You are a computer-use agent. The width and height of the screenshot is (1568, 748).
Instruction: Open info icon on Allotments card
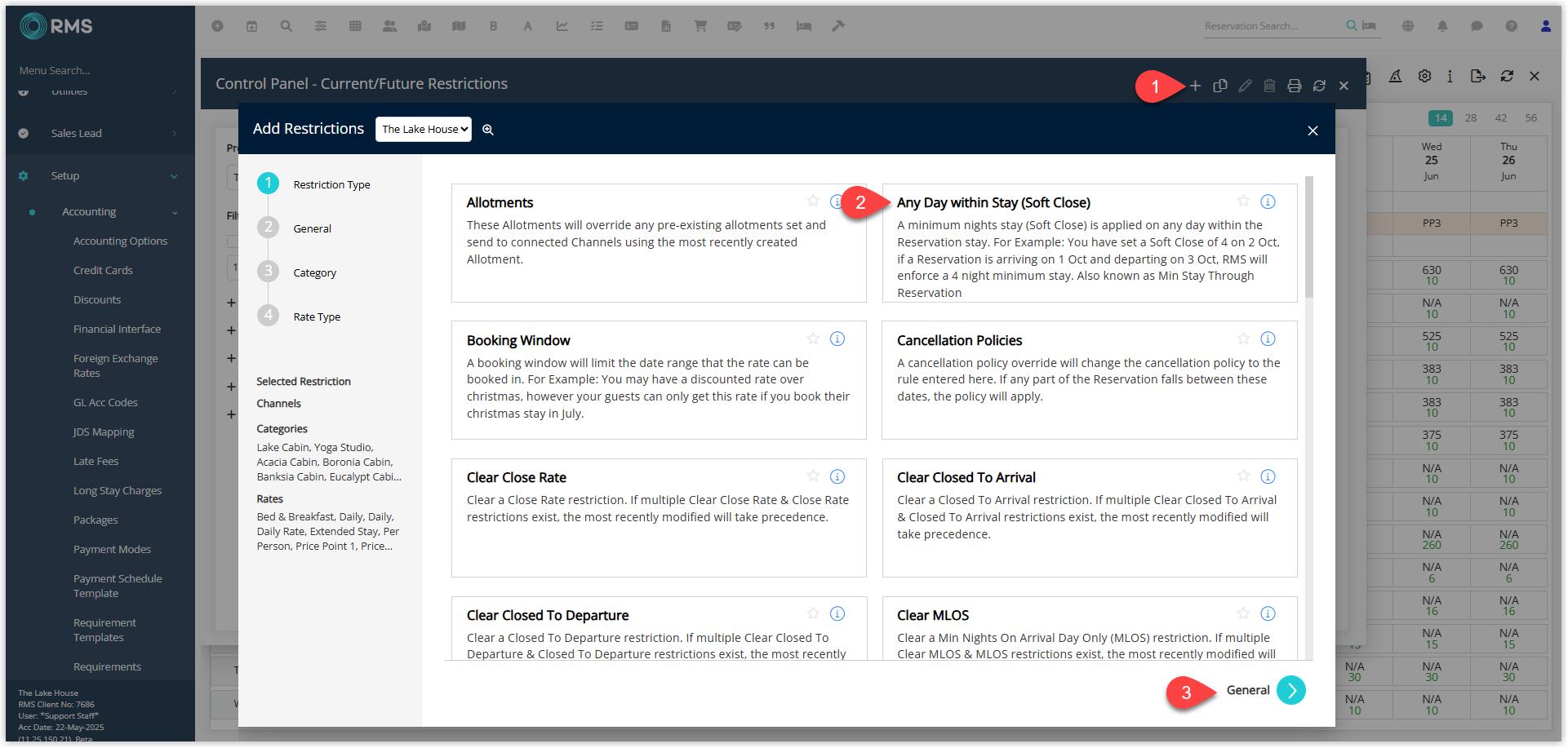(x=837, y=201)
